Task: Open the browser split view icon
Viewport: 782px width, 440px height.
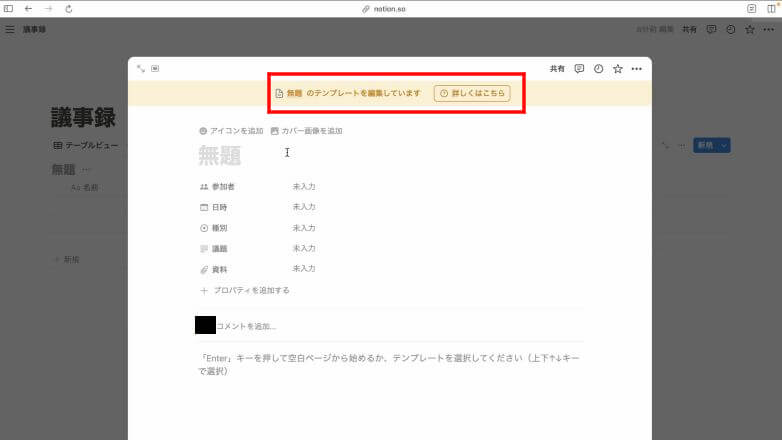Action: (772, 8)
